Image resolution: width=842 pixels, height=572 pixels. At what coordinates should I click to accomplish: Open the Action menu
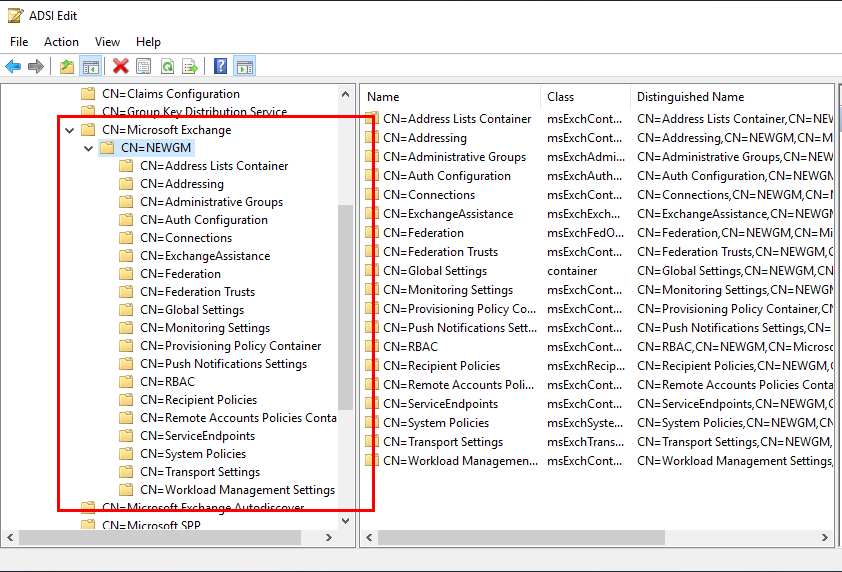tap(61, 42)
